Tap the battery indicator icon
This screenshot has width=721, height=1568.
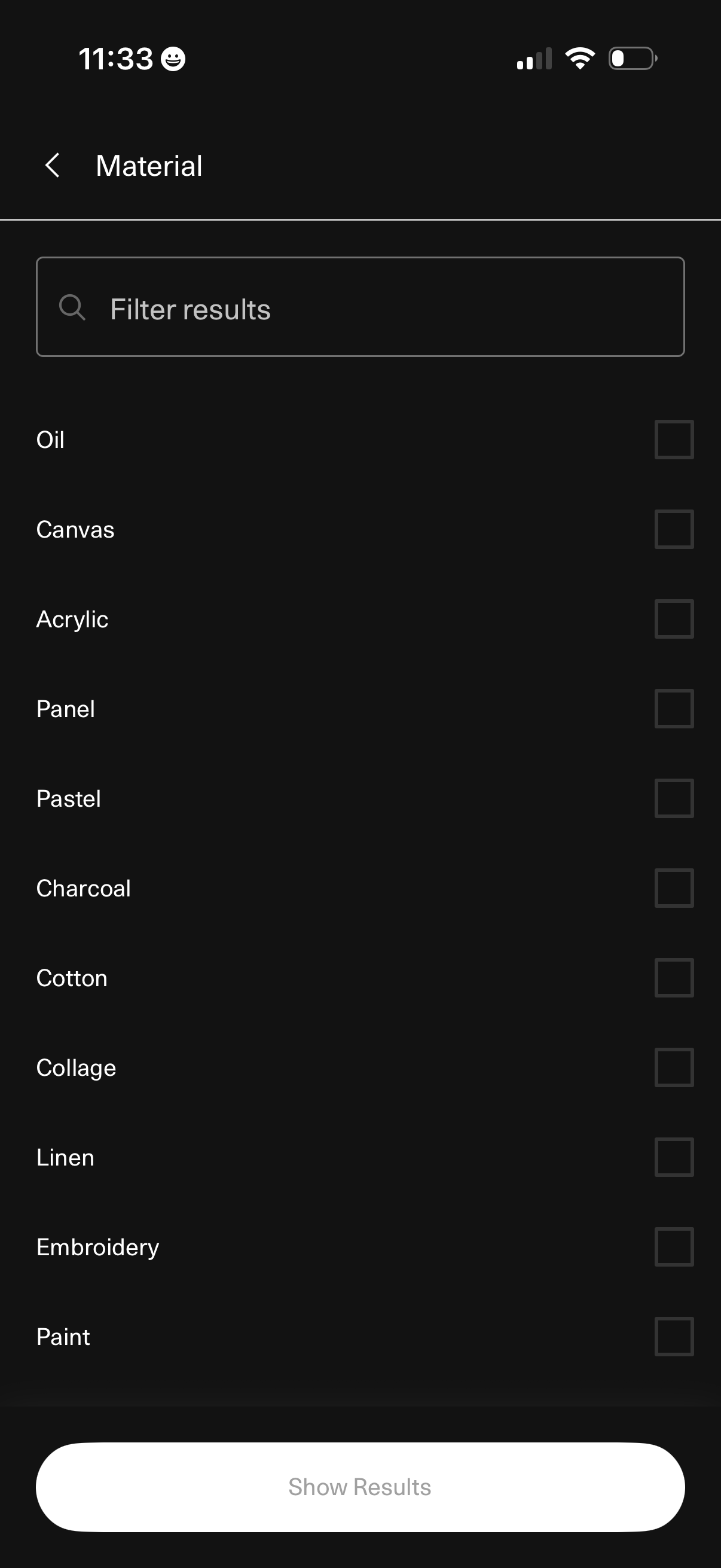coord(632,59)
